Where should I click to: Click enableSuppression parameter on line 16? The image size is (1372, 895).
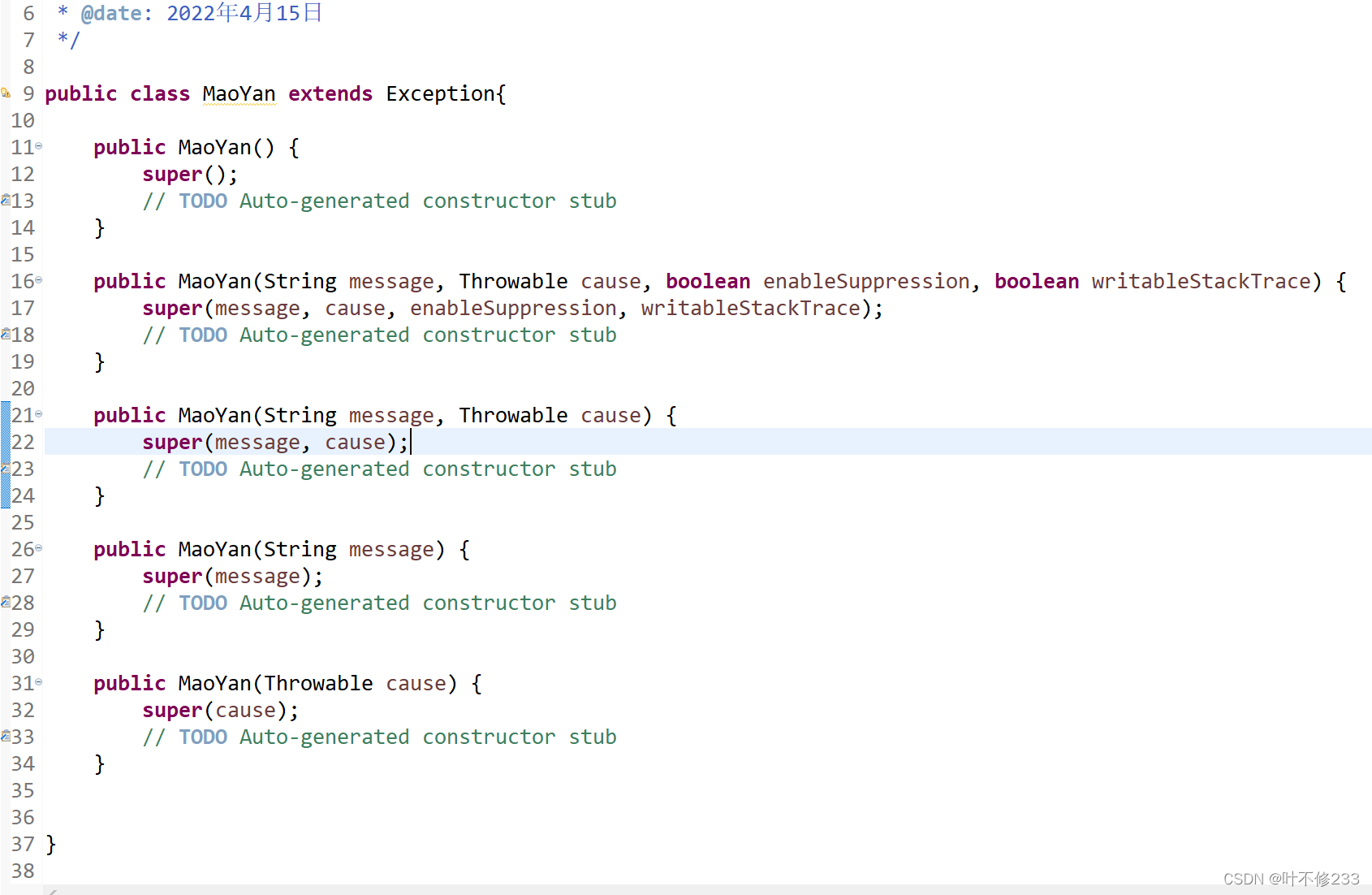pos(866,281)
